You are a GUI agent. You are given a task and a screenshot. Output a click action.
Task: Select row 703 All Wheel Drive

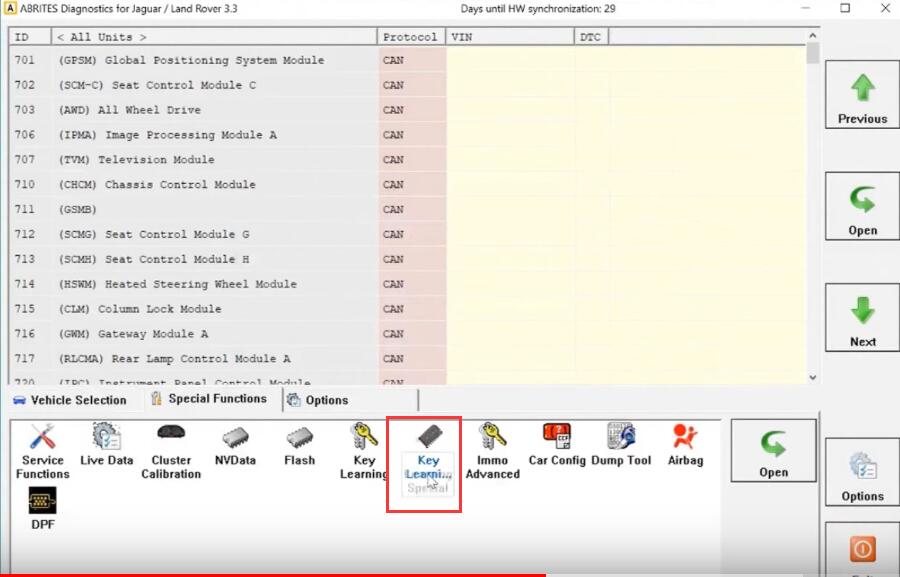(407, 110)
